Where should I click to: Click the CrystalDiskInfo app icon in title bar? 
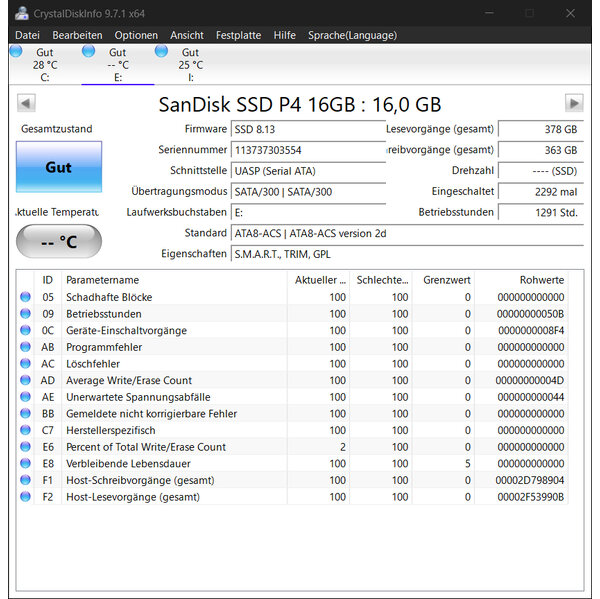(18, 13)
